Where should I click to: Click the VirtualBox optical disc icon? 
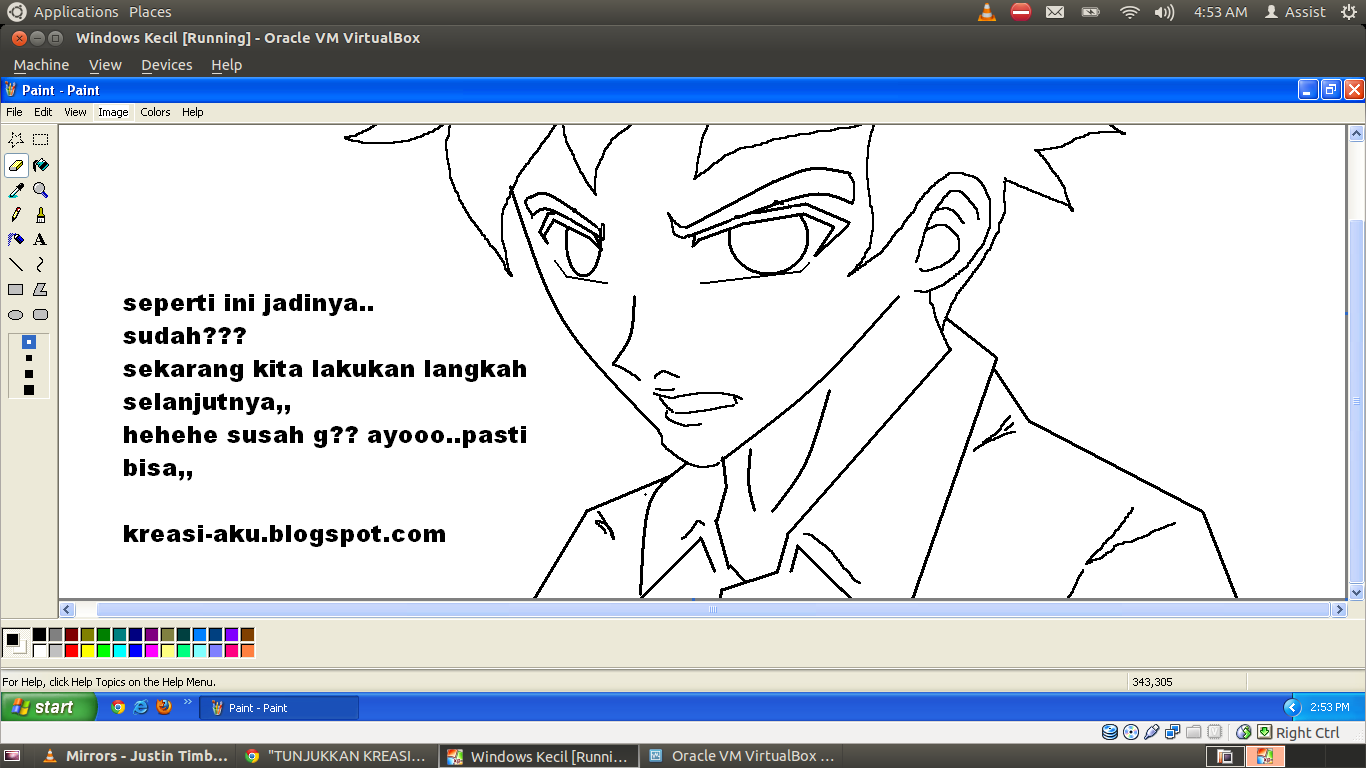pos(1131,732)
